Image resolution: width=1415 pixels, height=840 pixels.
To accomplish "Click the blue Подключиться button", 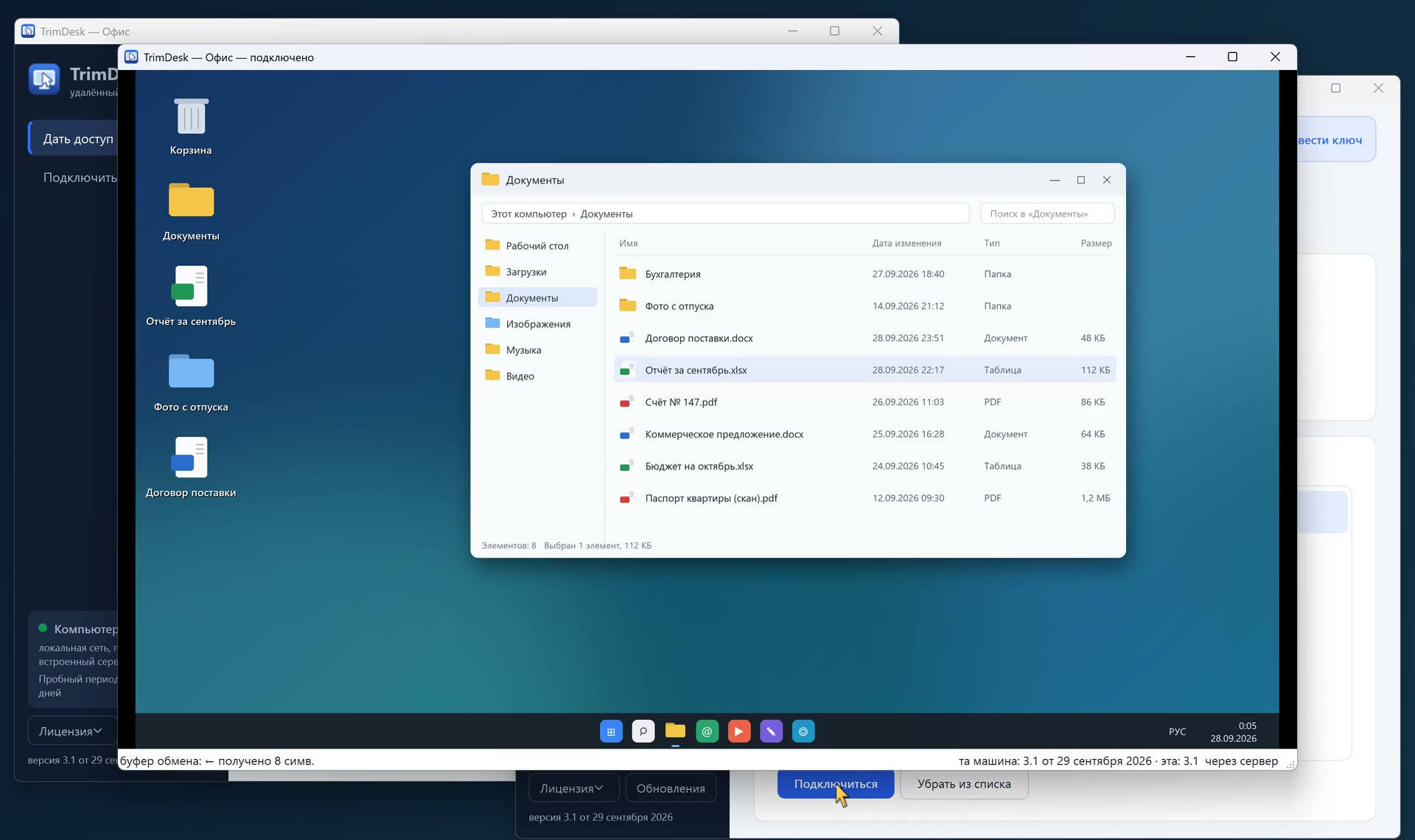I will pyautogui.click(x=836, y=784).
